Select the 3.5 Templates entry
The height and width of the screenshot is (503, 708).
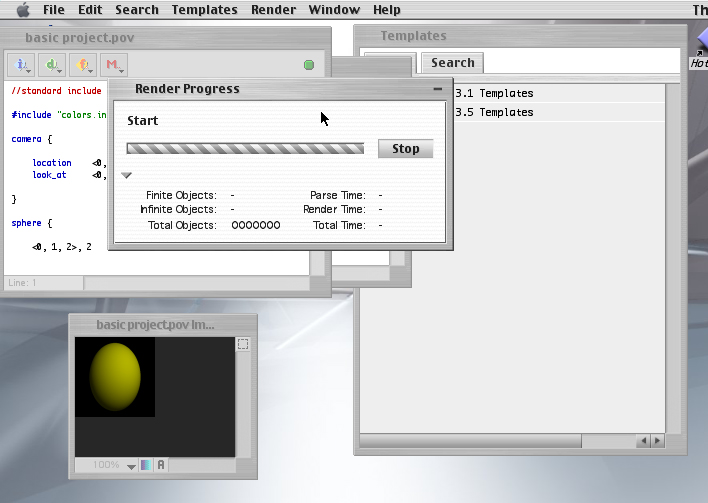pos(494,113)
